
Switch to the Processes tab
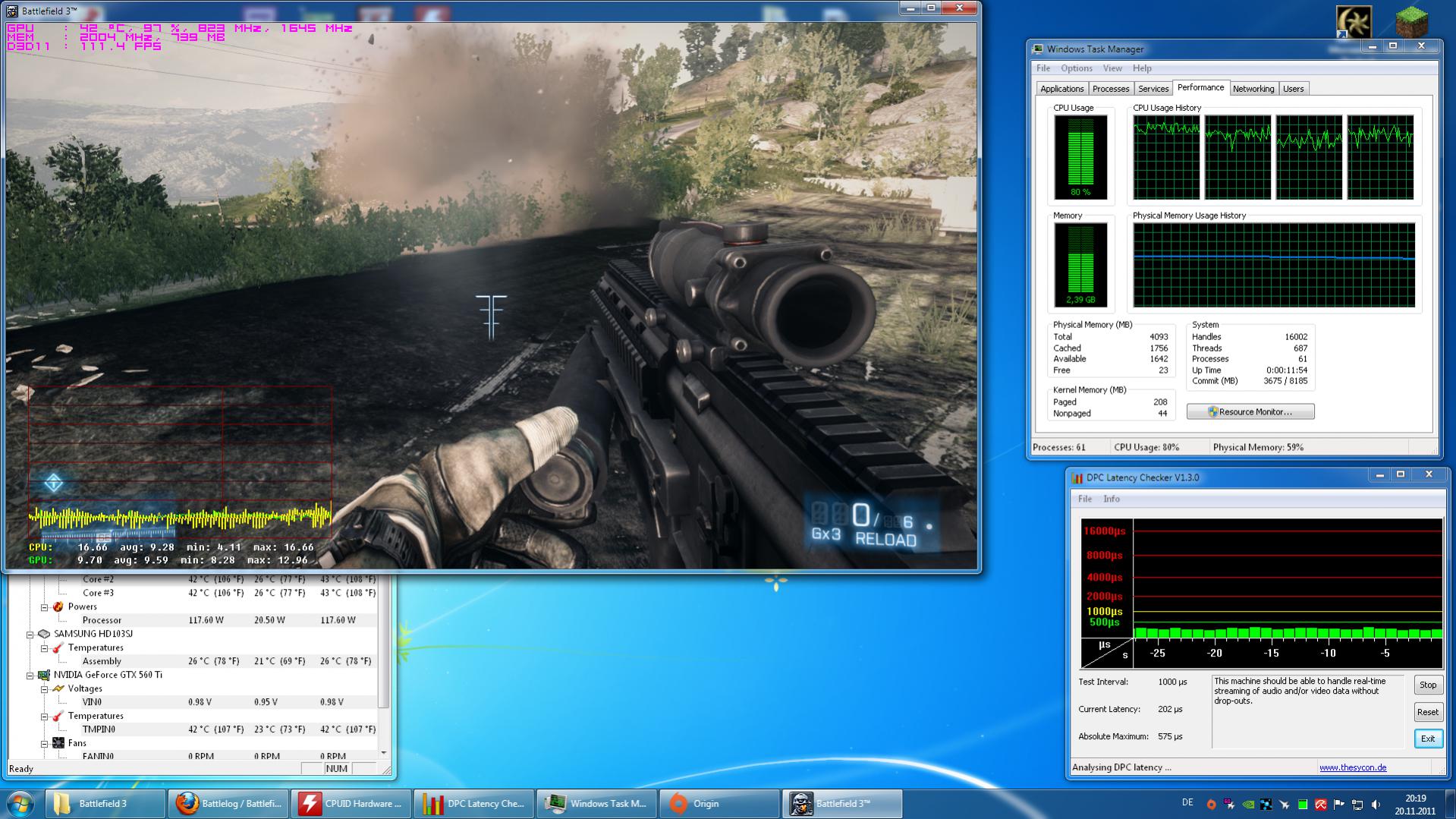tap(1111, 89)
